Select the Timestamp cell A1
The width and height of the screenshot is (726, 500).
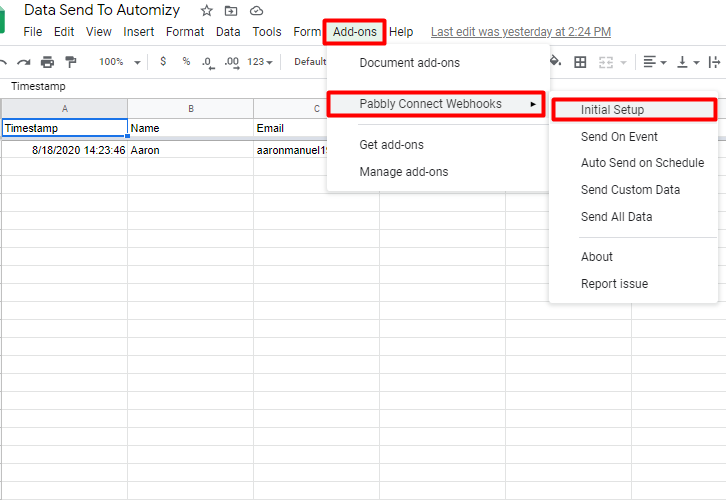point(65,128)
